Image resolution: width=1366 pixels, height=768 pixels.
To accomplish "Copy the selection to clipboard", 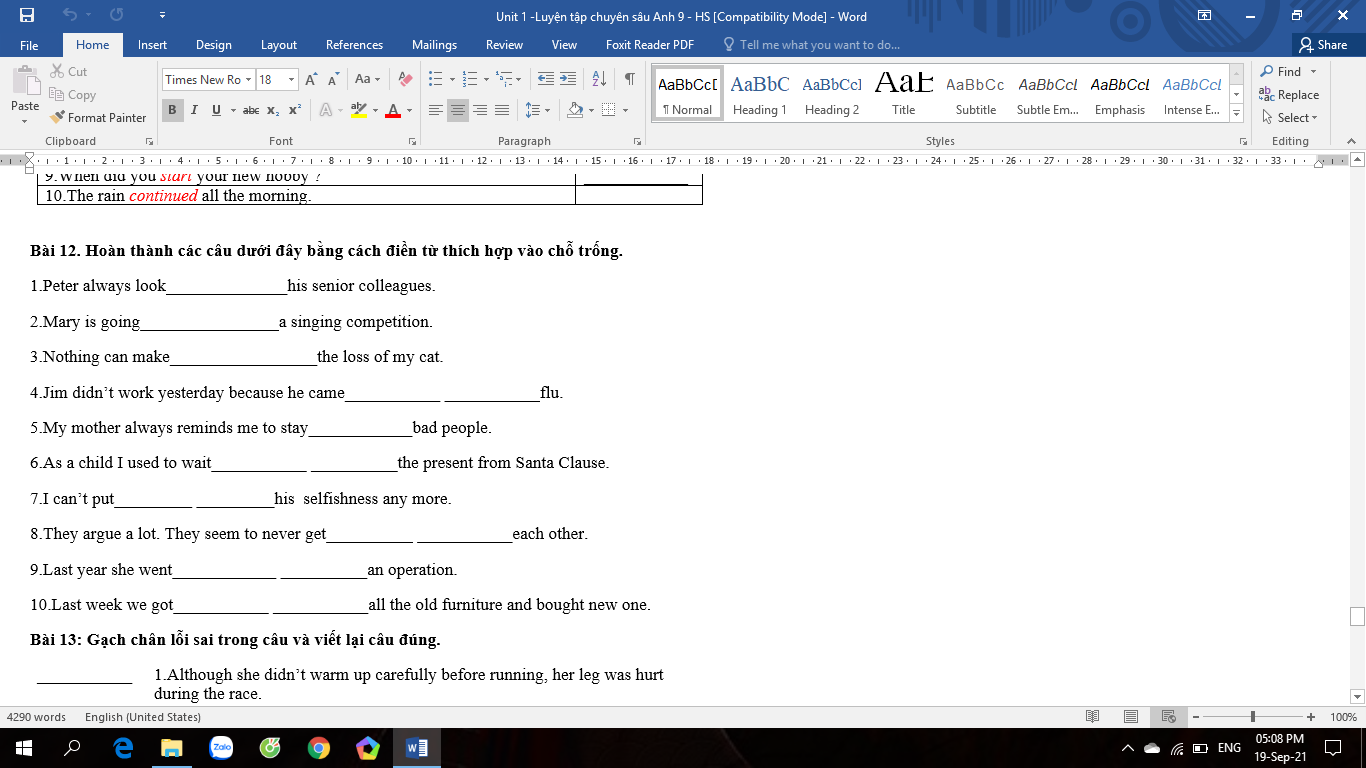I will click(72, 95).
